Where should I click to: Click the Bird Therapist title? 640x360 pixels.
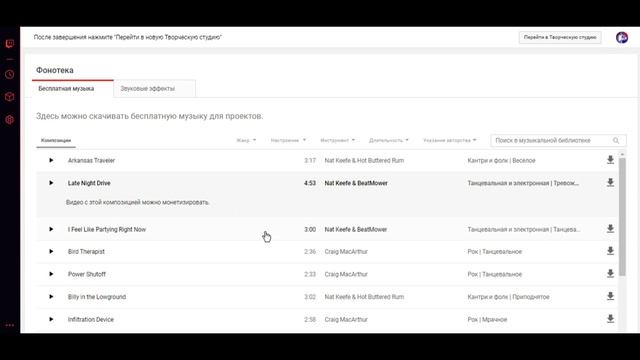click(86, 251)
